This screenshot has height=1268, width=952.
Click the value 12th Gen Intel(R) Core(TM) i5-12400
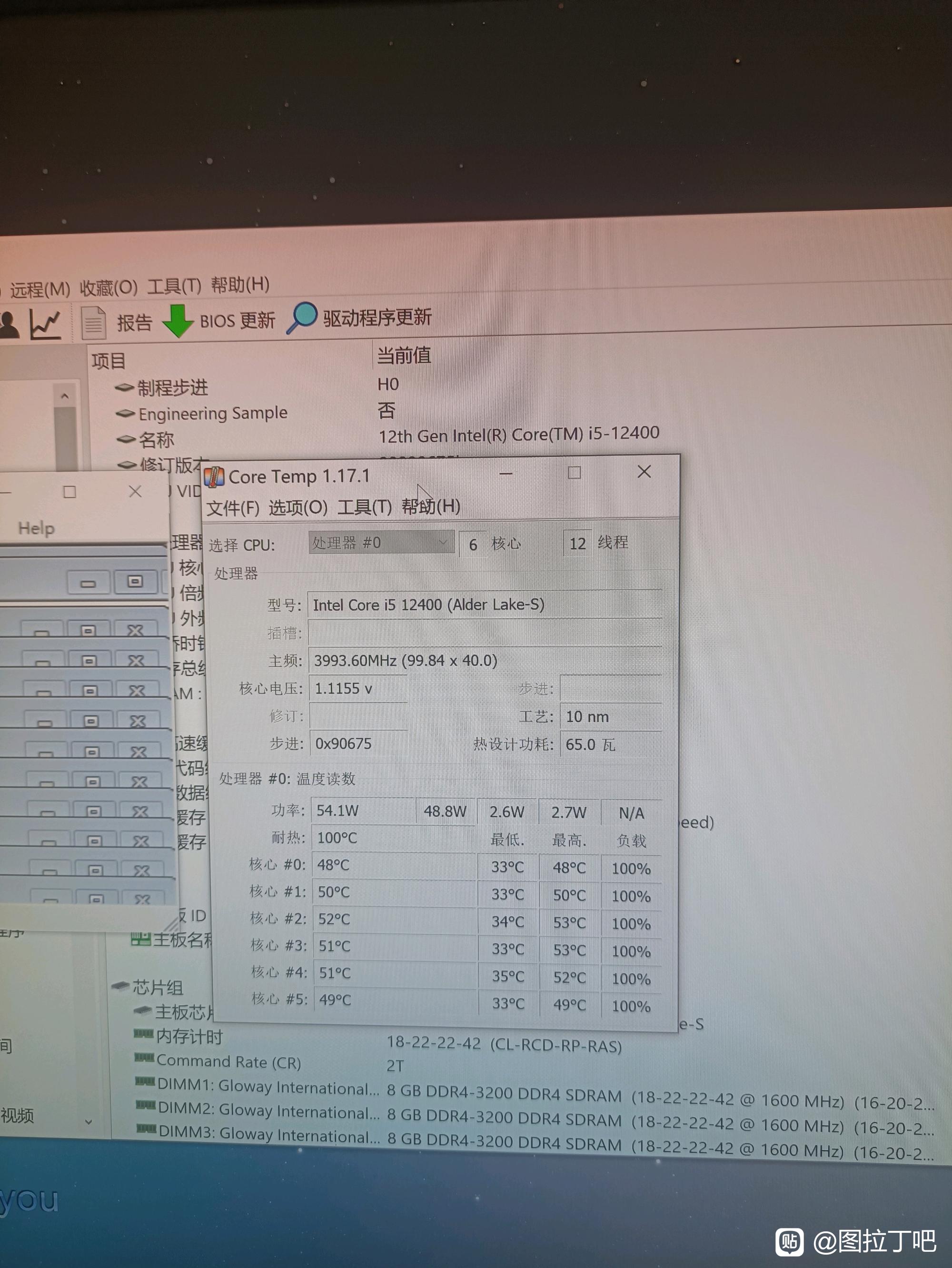pyautogui.click(x=519, y=434)
